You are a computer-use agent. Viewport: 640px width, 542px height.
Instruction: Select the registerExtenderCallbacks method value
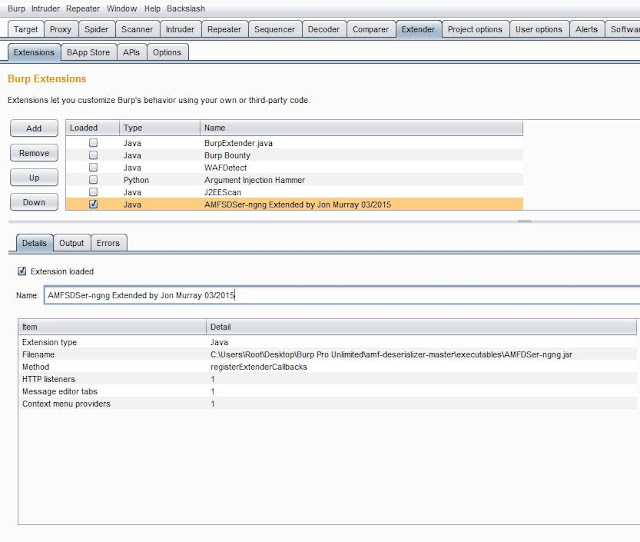point(259,367)
